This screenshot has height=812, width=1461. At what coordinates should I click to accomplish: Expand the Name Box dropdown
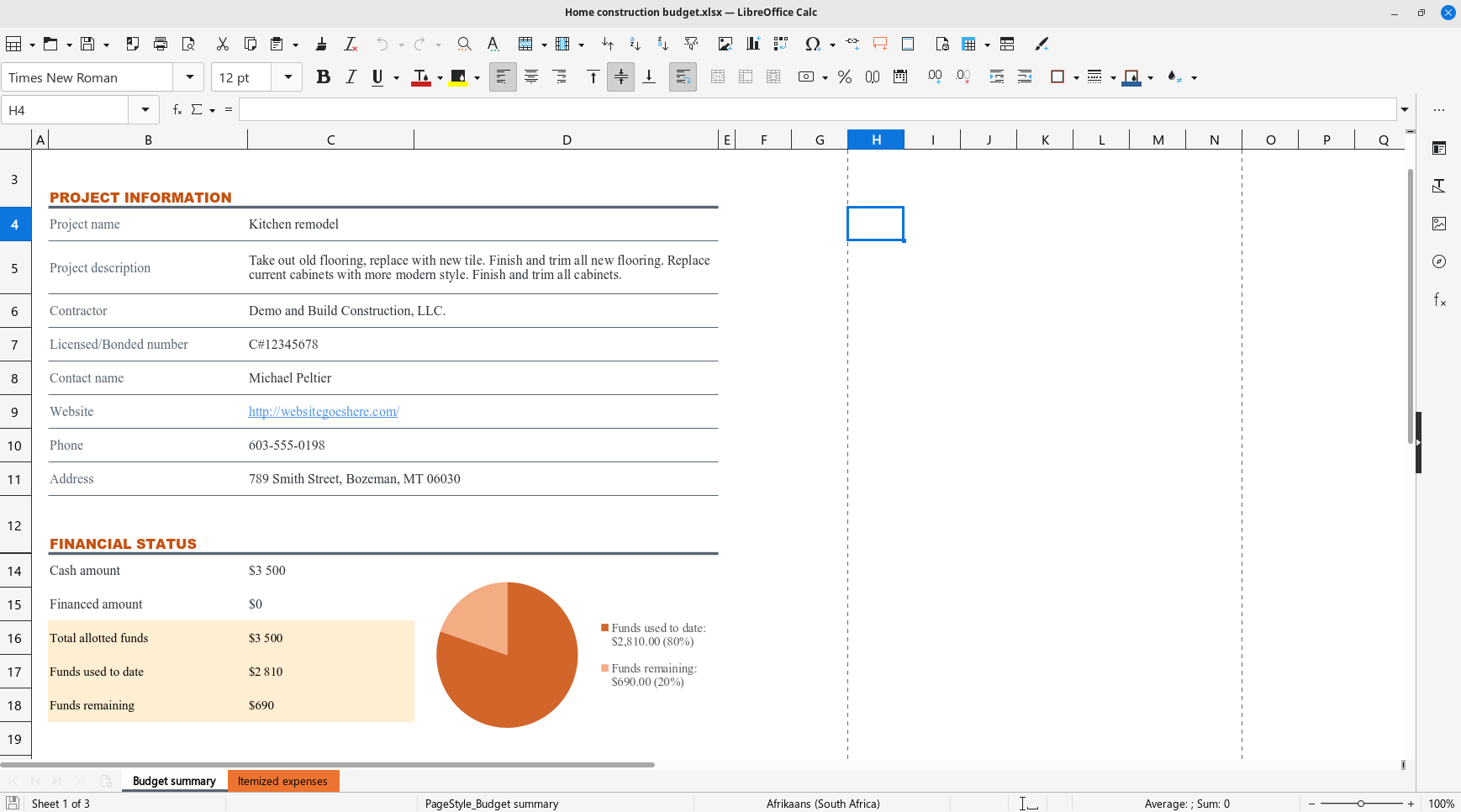click(x=145, y=109)
